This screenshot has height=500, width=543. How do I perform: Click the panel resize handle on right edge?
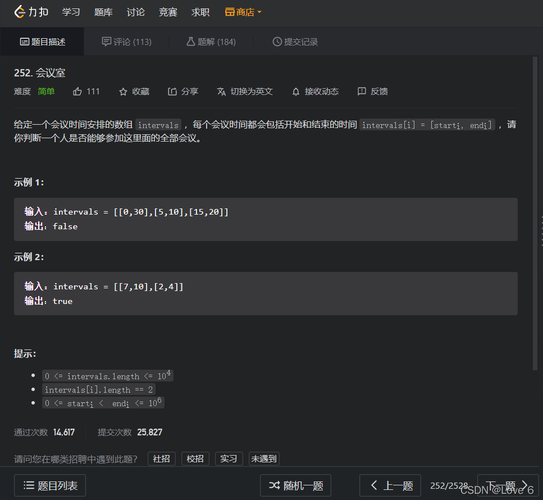pos(542,231)
